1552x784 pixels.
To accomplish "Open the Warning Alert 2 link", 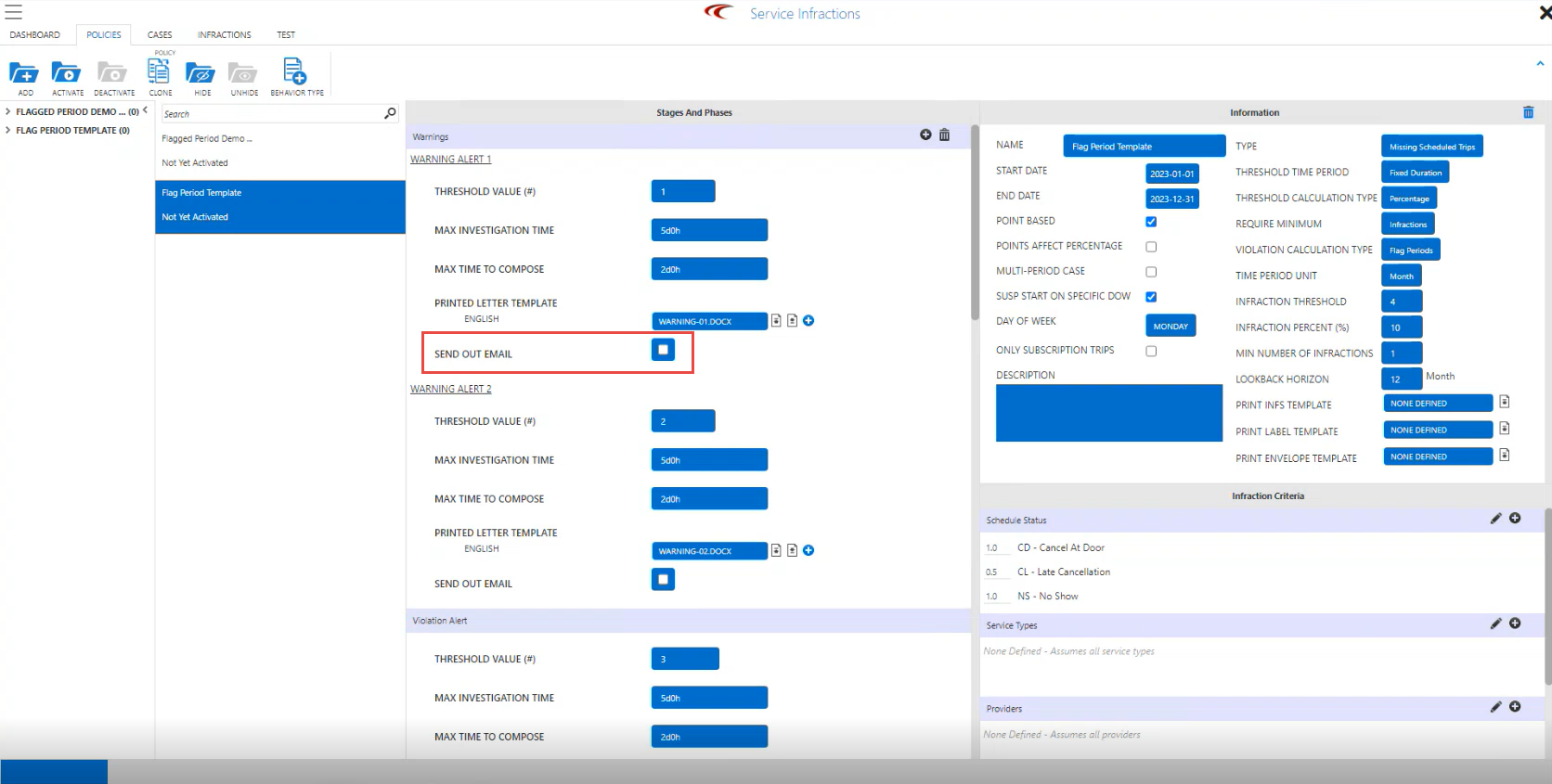I will point(451,389).
